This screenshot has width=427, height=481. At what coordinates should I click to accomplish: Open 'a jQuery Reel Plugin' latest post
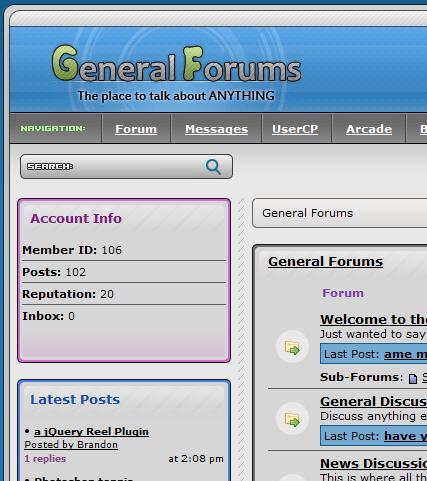pyautogui.click(x=91, y=431)
